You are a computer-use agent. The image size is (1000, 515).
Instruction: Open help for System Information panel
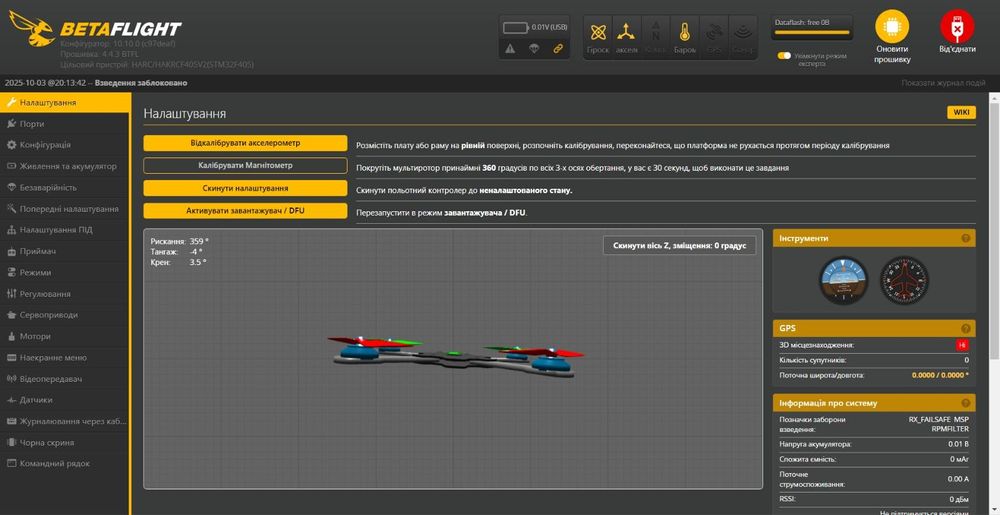966,403
